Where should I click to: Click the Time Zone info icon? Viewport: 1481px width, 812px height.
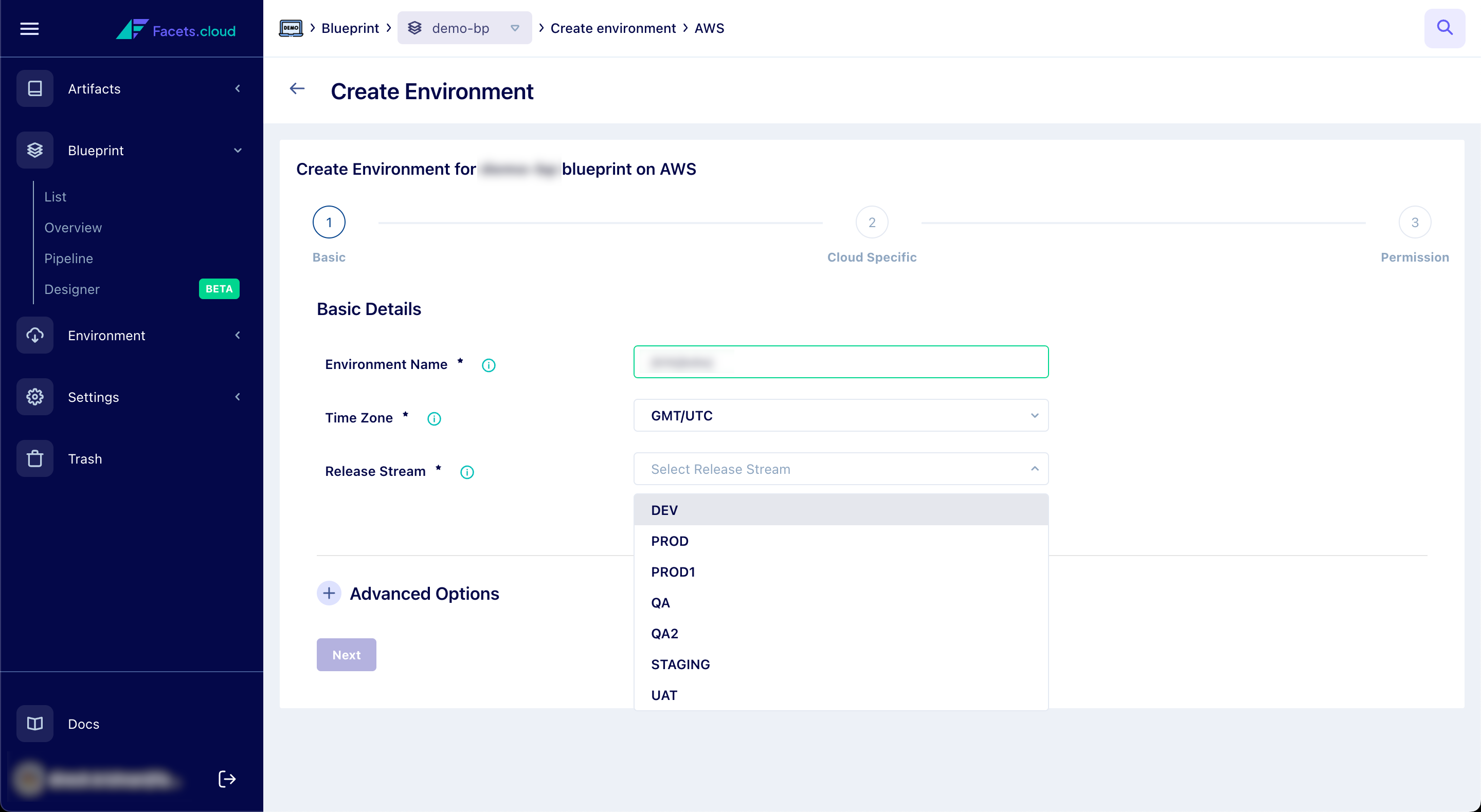pos(434,418)
